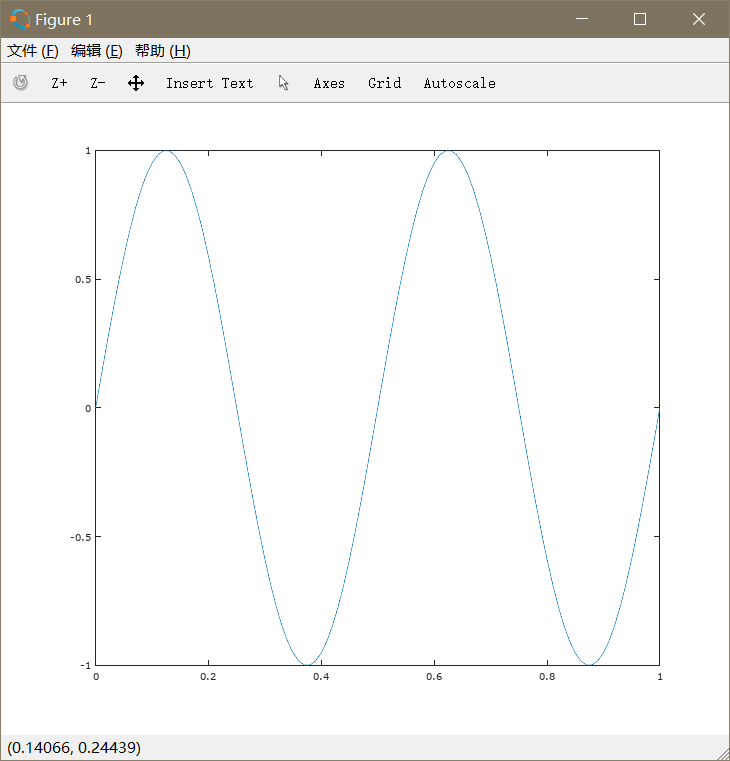
Task: Click the Insert Text tool
Action: pyautogui.click(x=209, y=83)
